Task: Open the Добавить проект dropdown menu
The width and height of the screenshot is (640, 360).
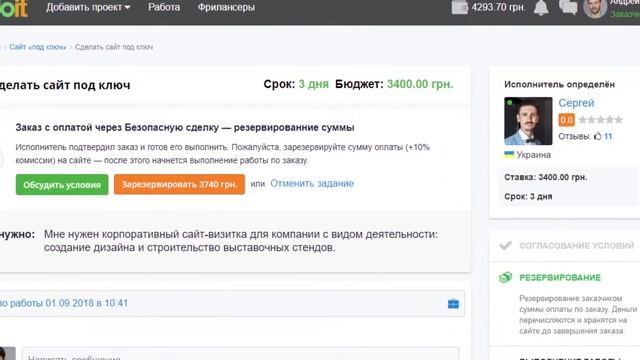Action: pyautogui.click(x=88, y=7)
